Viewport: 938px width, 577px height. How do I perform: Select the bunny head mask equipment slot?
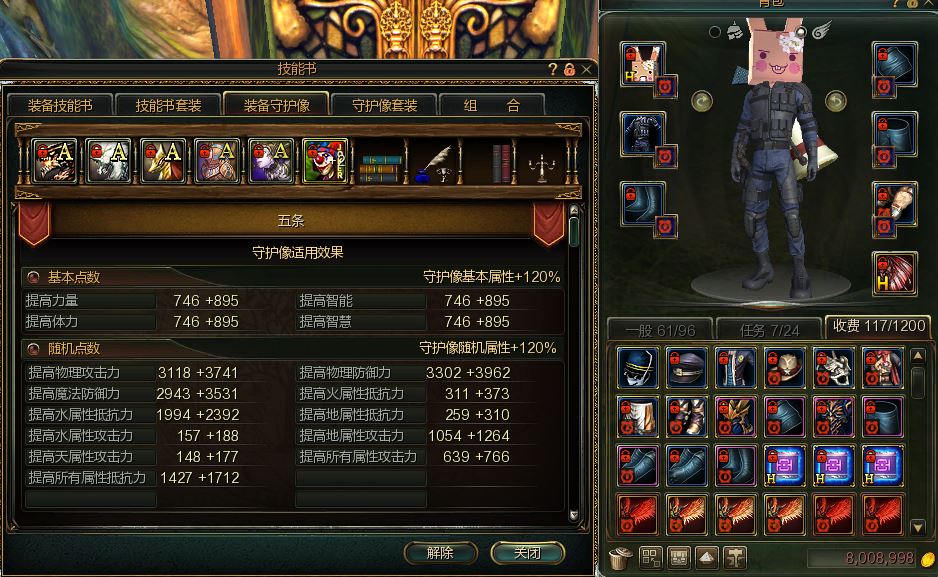(642, 64)
